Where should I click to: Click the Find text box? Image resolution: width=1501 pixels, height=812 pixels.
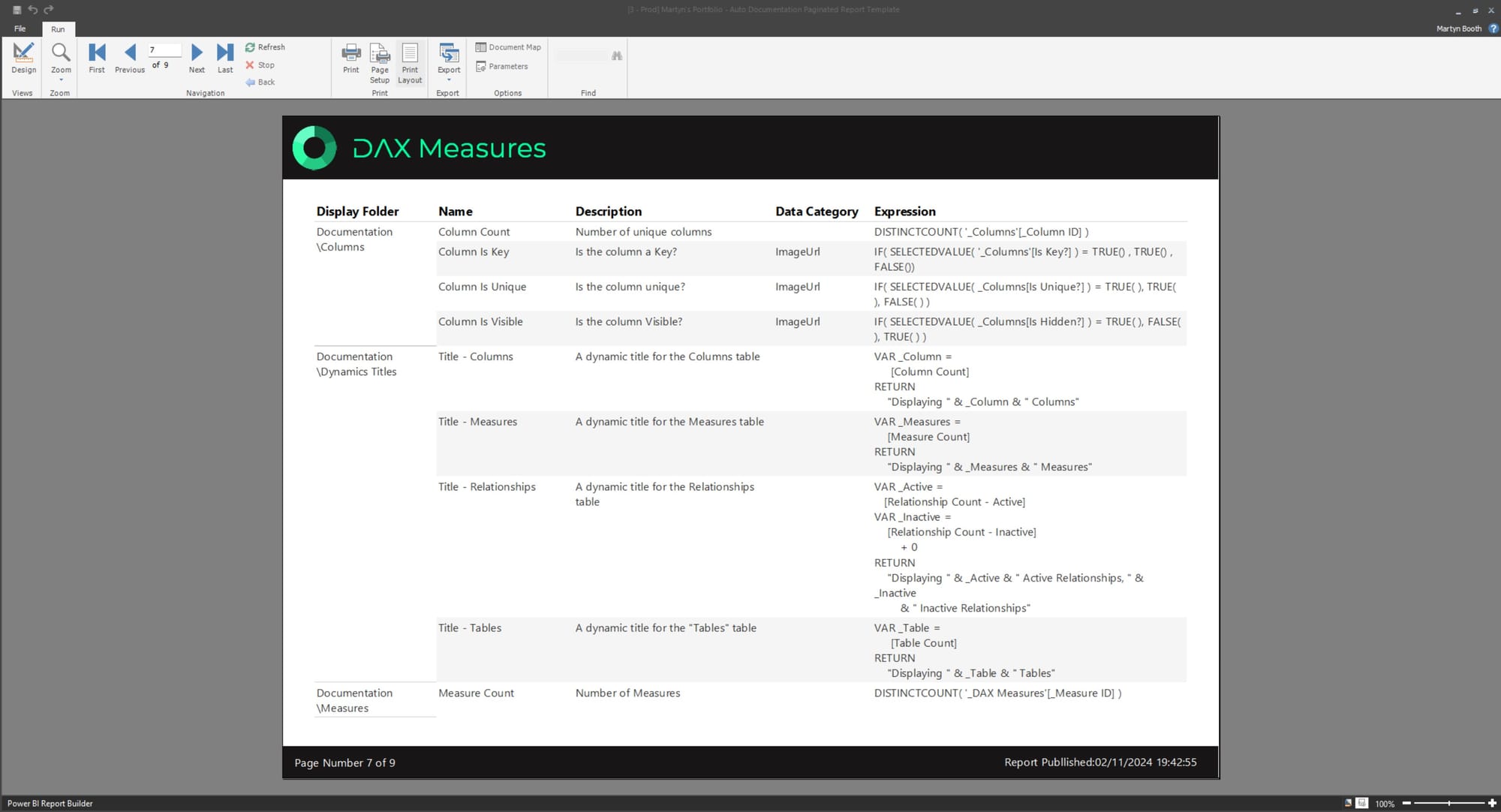(582, 56)
